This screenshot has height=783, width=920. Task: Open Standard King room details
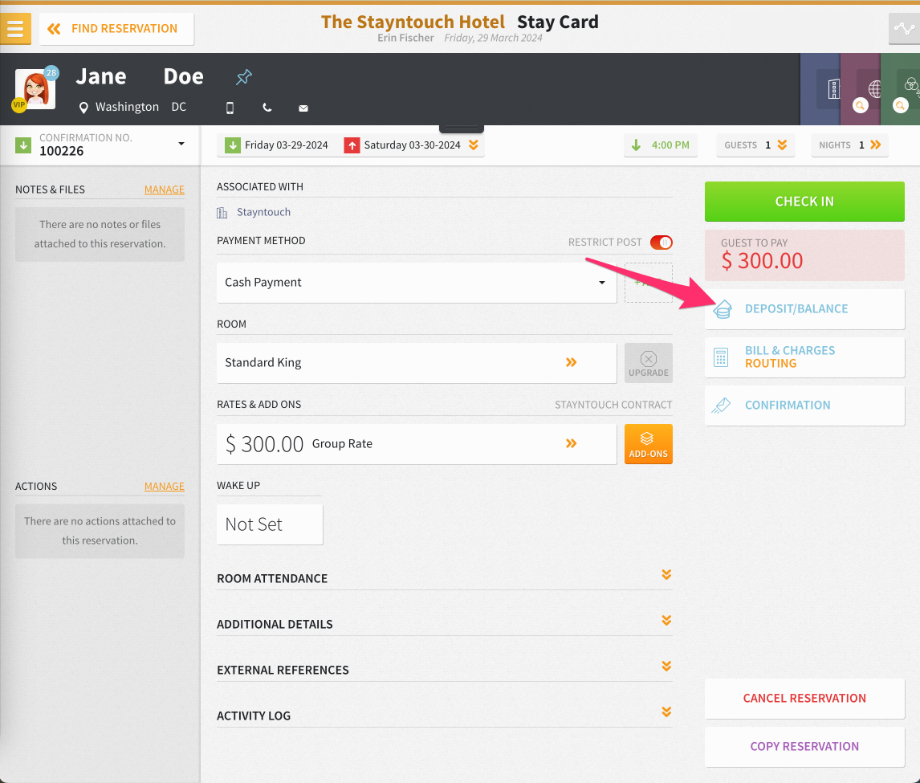417,363
